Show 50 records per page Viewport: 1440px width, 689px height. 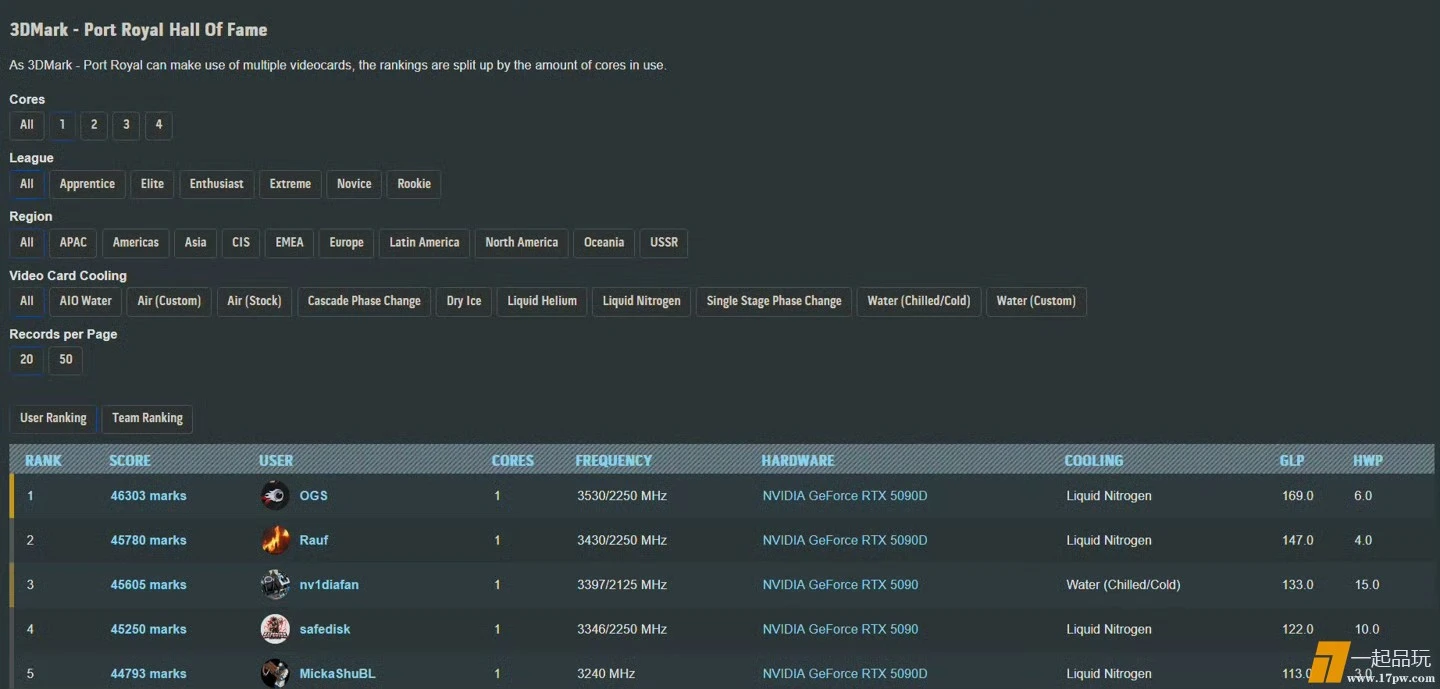point(66,360)
